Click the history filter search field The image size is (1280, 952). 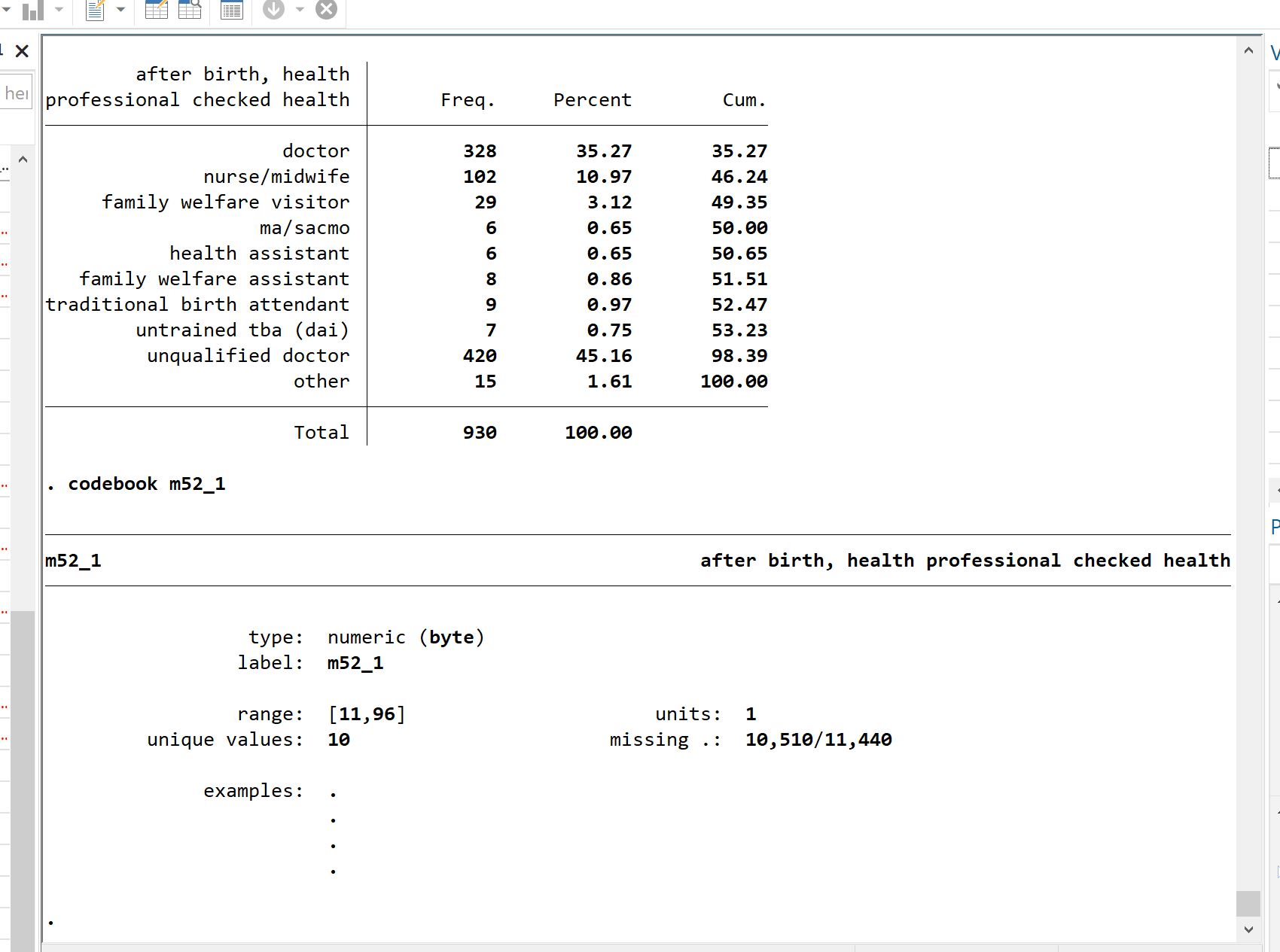(16, 93)
